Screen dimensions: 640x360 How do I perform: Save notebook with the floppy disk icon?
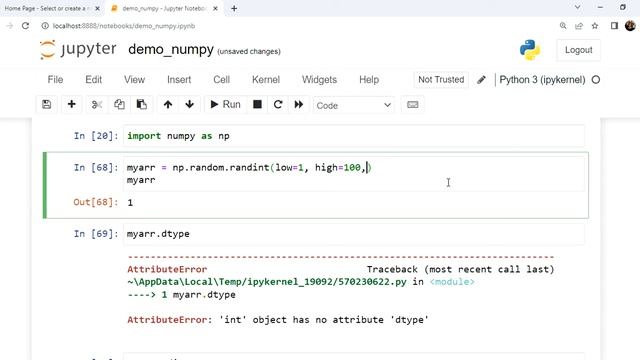47,104
